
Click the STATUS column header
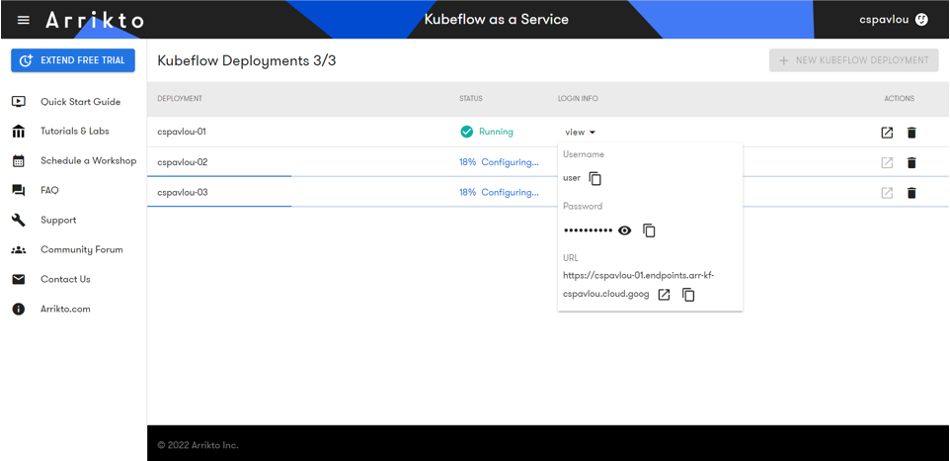pyautogui.click(x=471, y=99)
